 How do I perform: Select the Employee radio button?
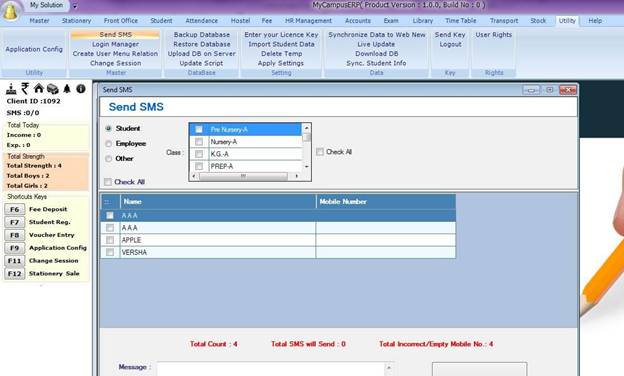108,144
